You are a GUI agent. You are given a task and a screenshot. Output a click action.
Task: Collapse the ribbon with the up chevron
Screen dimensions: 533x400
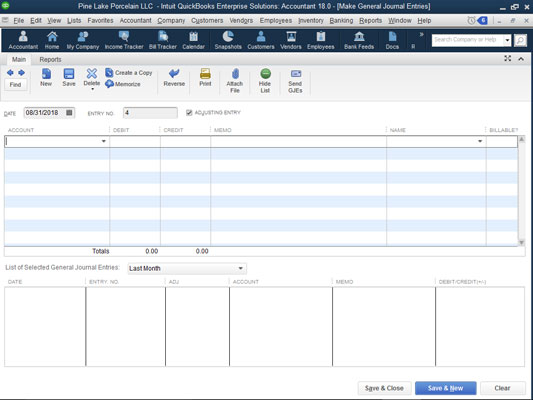(521, 59)
